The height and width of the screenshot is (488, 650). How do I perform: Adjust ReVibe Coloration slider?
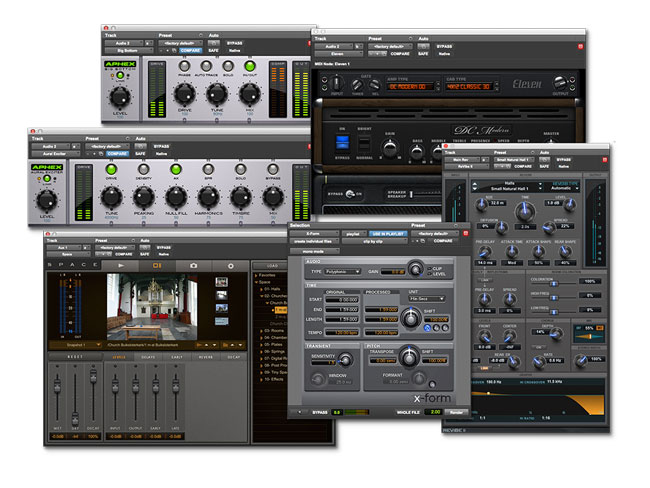(x=553, y=283)
